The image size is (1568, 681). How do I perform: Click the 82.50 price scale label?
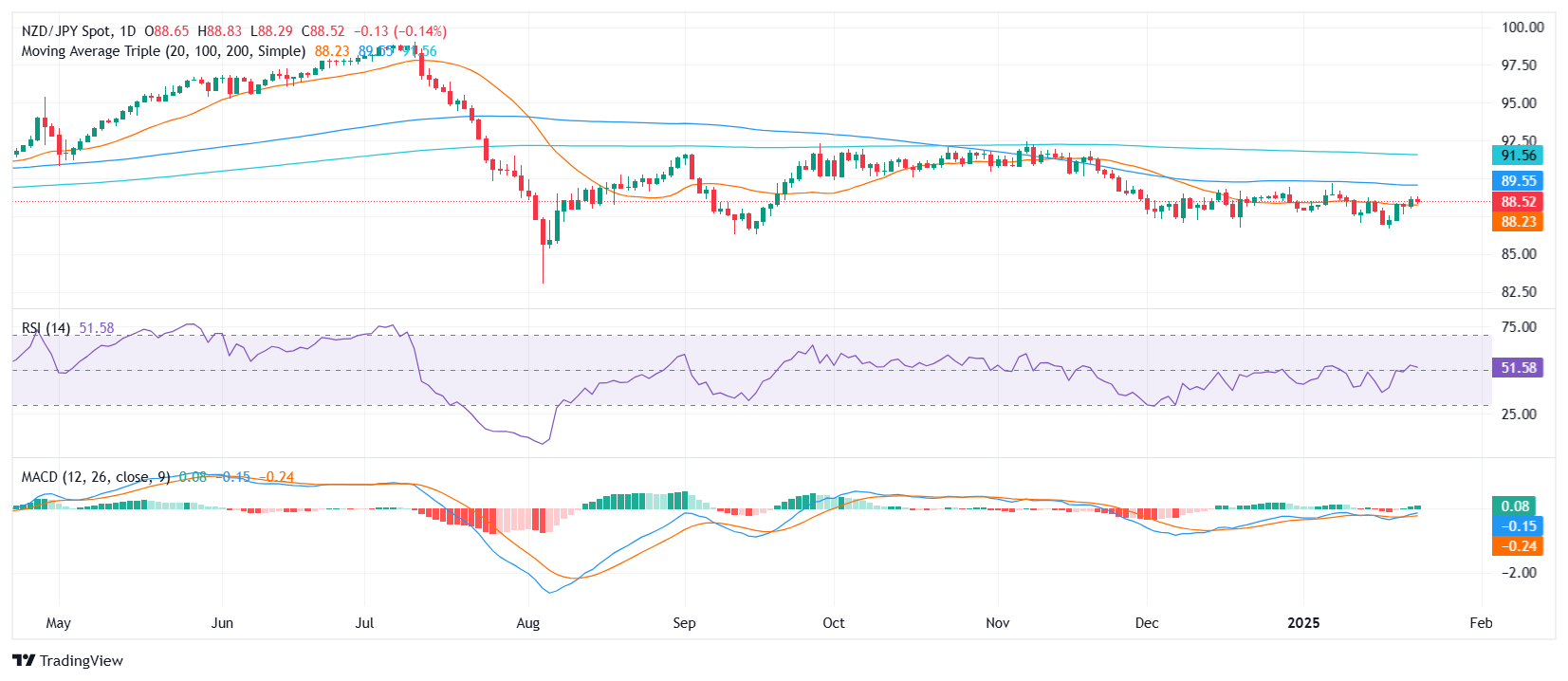tap(1519, 292)
